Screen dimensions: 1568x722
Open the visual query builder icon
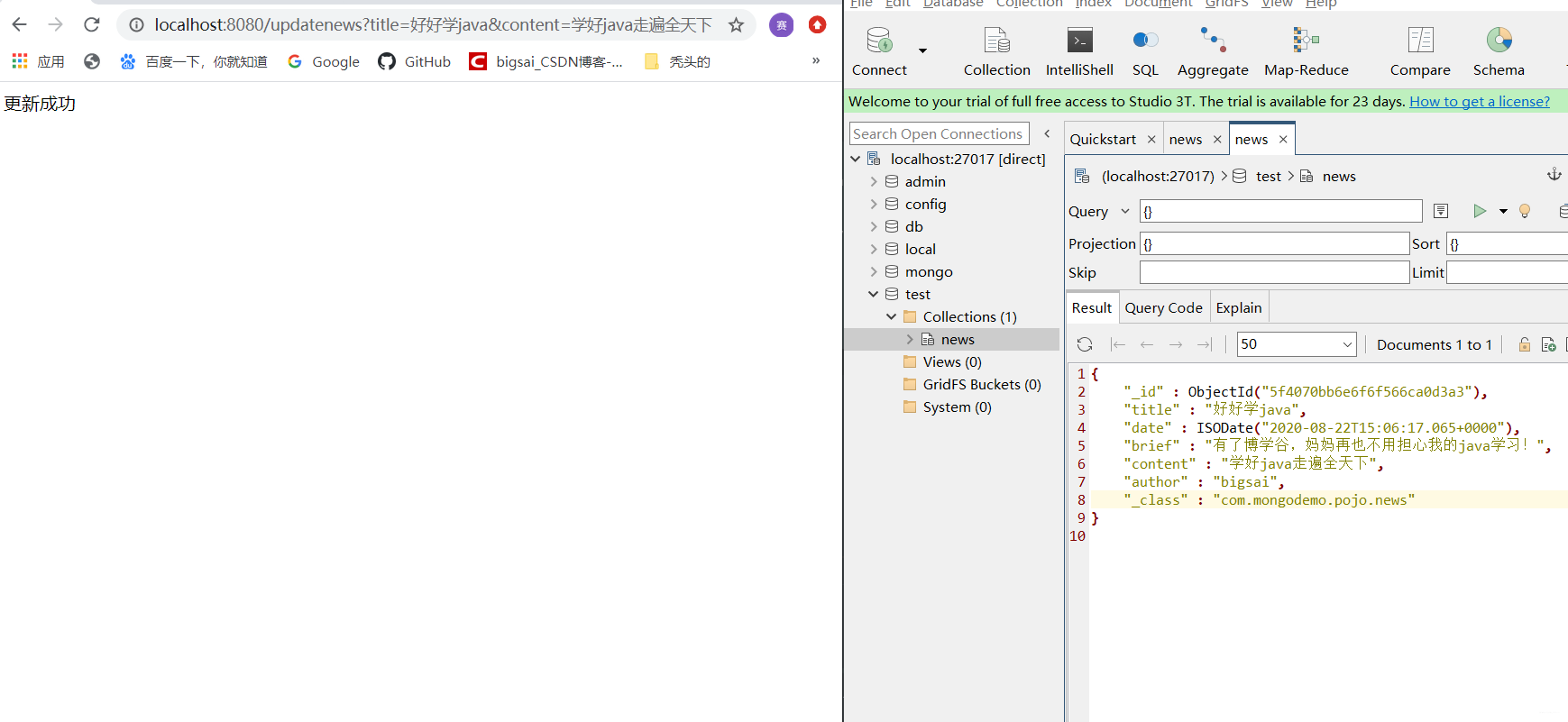pyautogui.click(x=1441, y=211)
